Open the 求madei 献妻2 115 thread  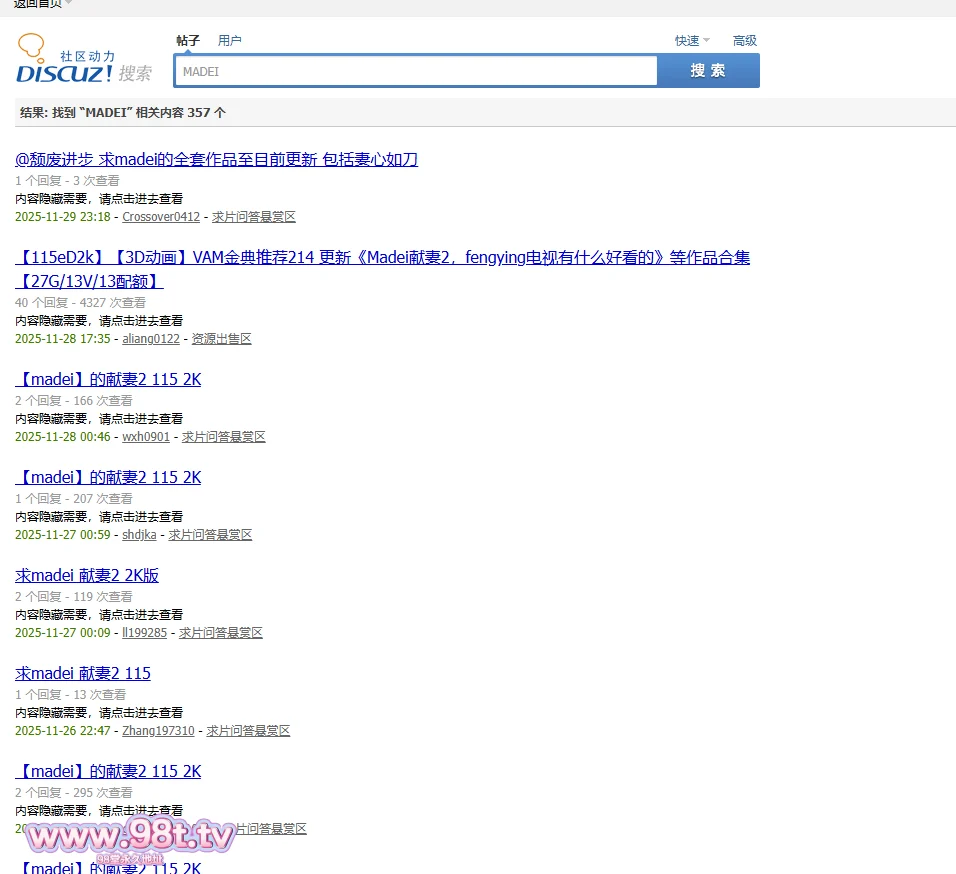[83, 674]
